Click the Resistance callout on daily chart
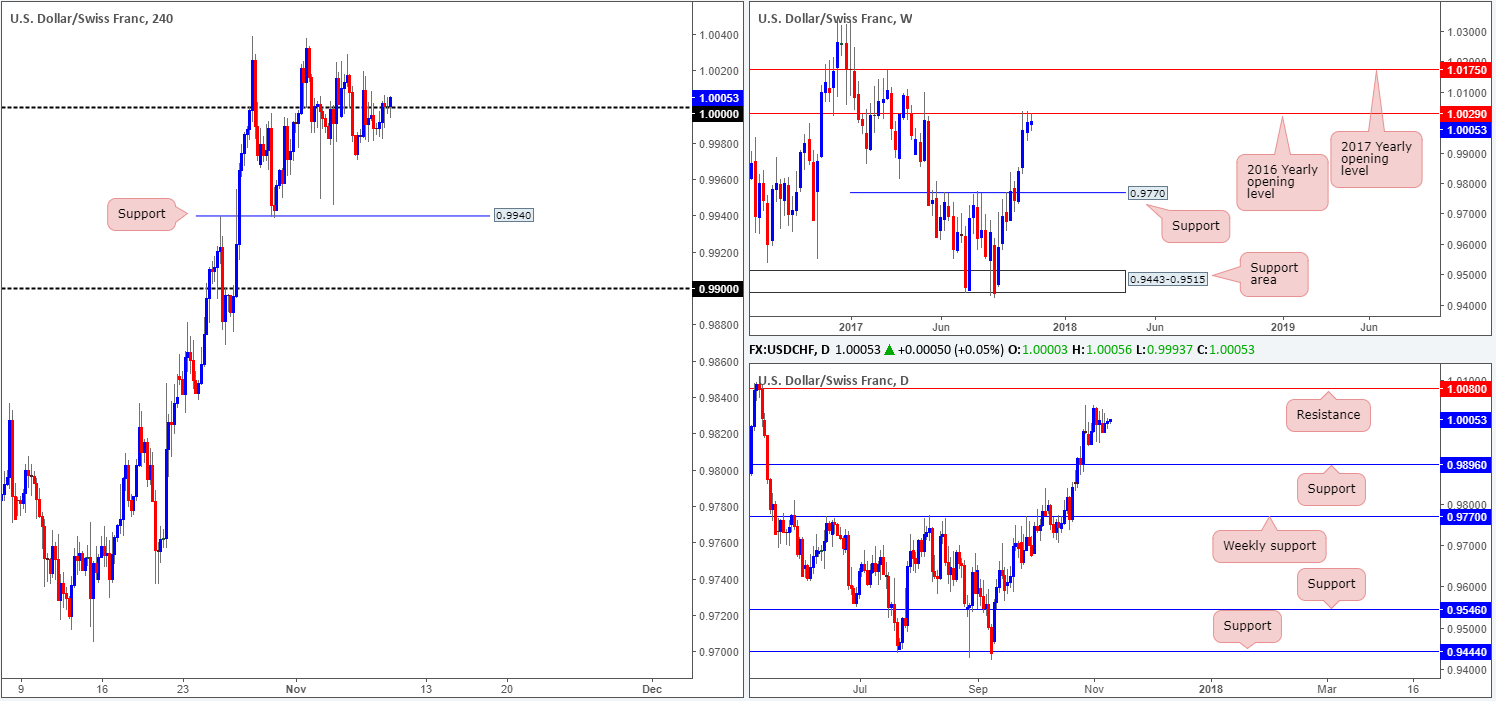 (x=1328, y=415)
